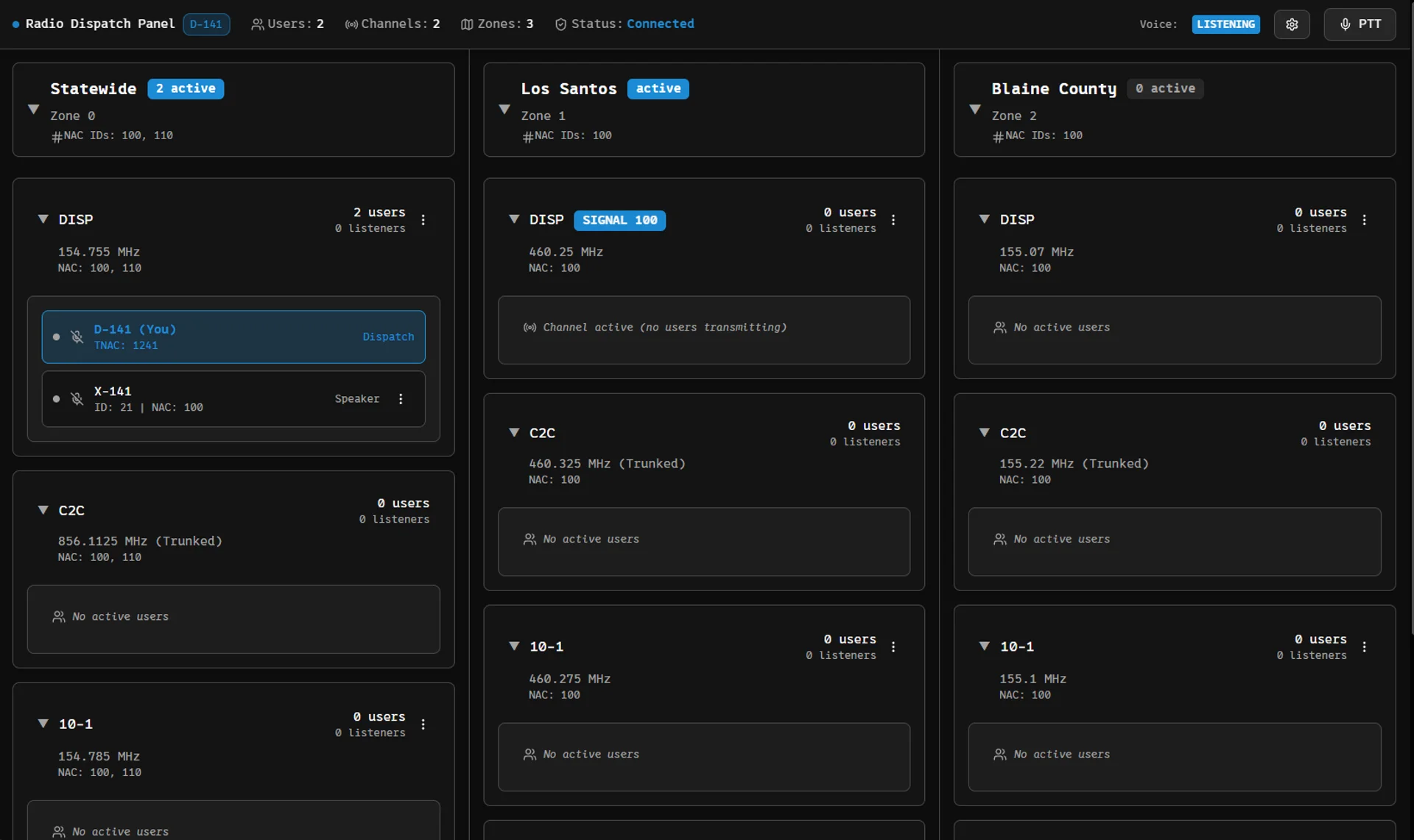Click the SIGNAL 100 badge
This screenshot has height=840, width=1414.
pyautogui.click(x=619, y=220)
